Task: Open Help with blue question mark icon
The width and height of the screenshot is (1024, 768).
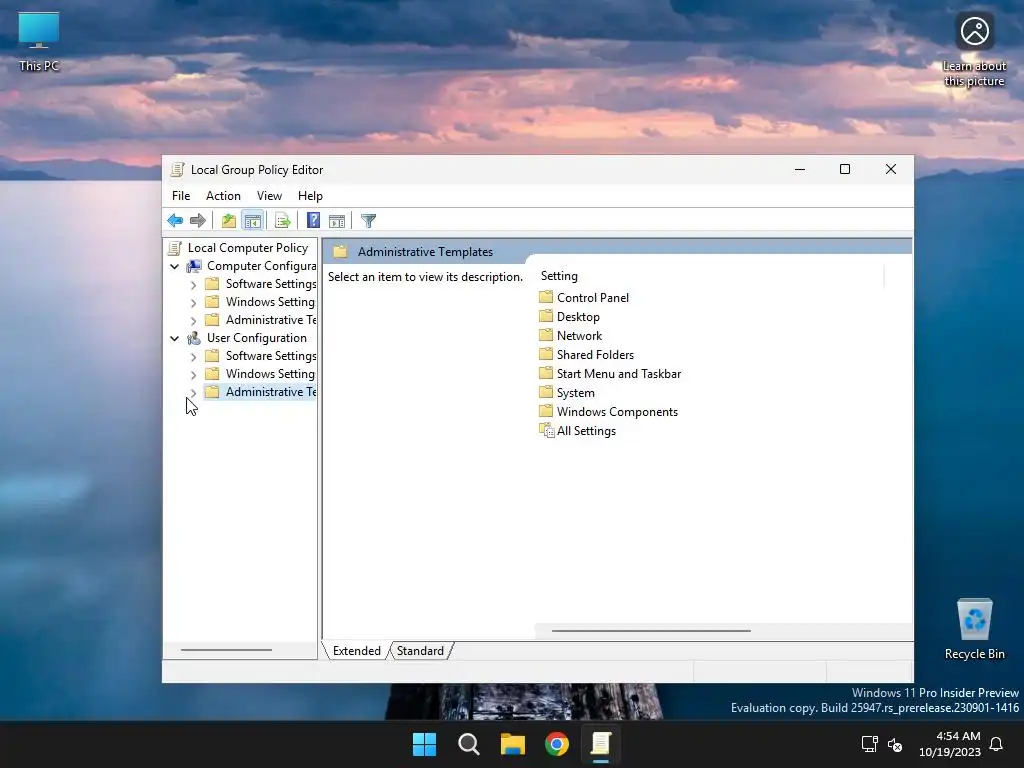Action: [313, 221]
